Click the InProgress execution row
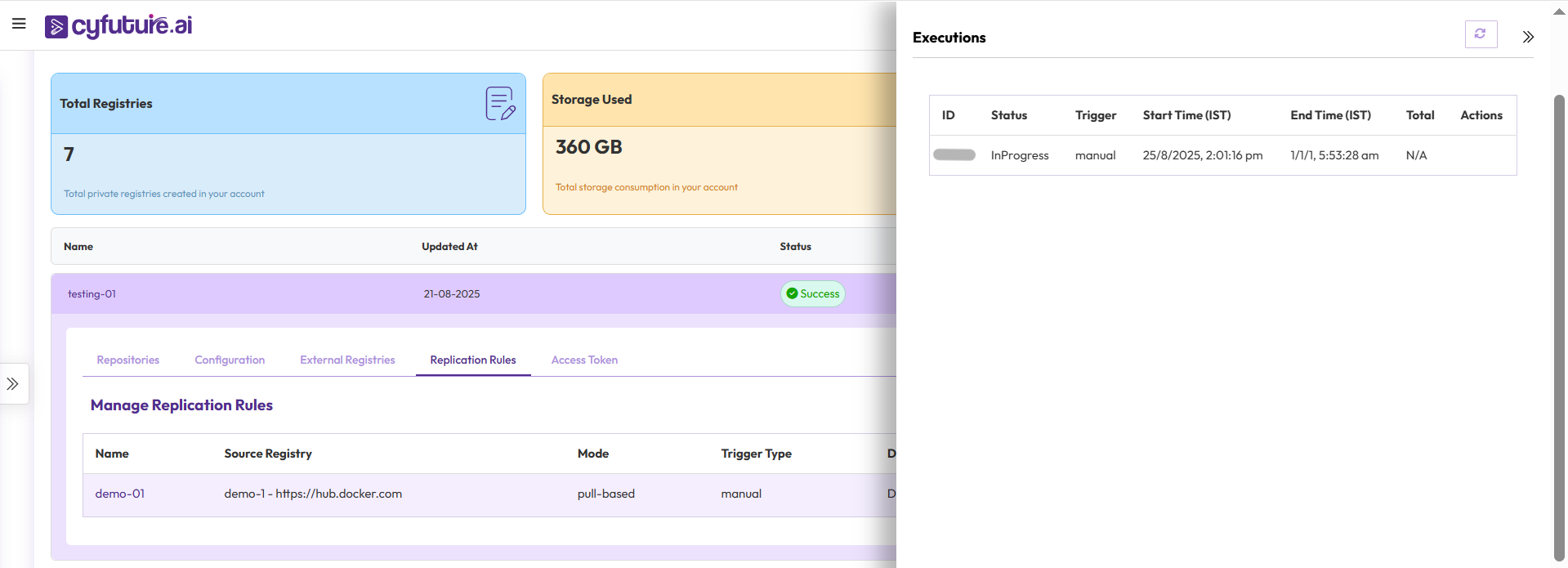The height and width of the screenshot is (568, 1568). coord(1019,155)
